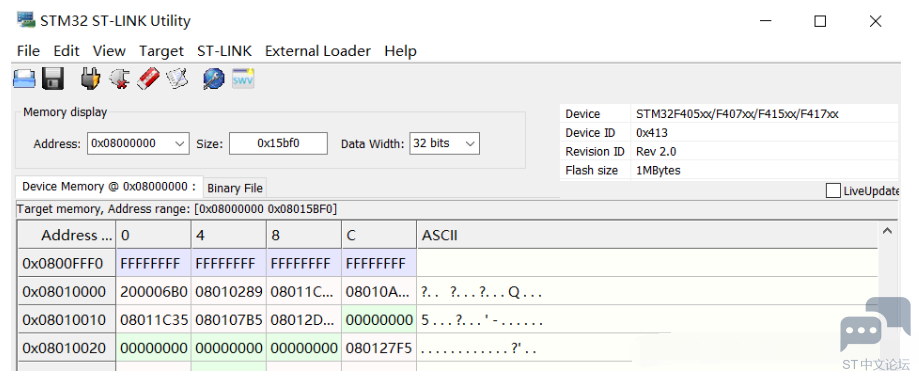The height and width of the screenshot is (380, 919).
Task: Click the column header labeled 0
Action: (x=153, y=235)
